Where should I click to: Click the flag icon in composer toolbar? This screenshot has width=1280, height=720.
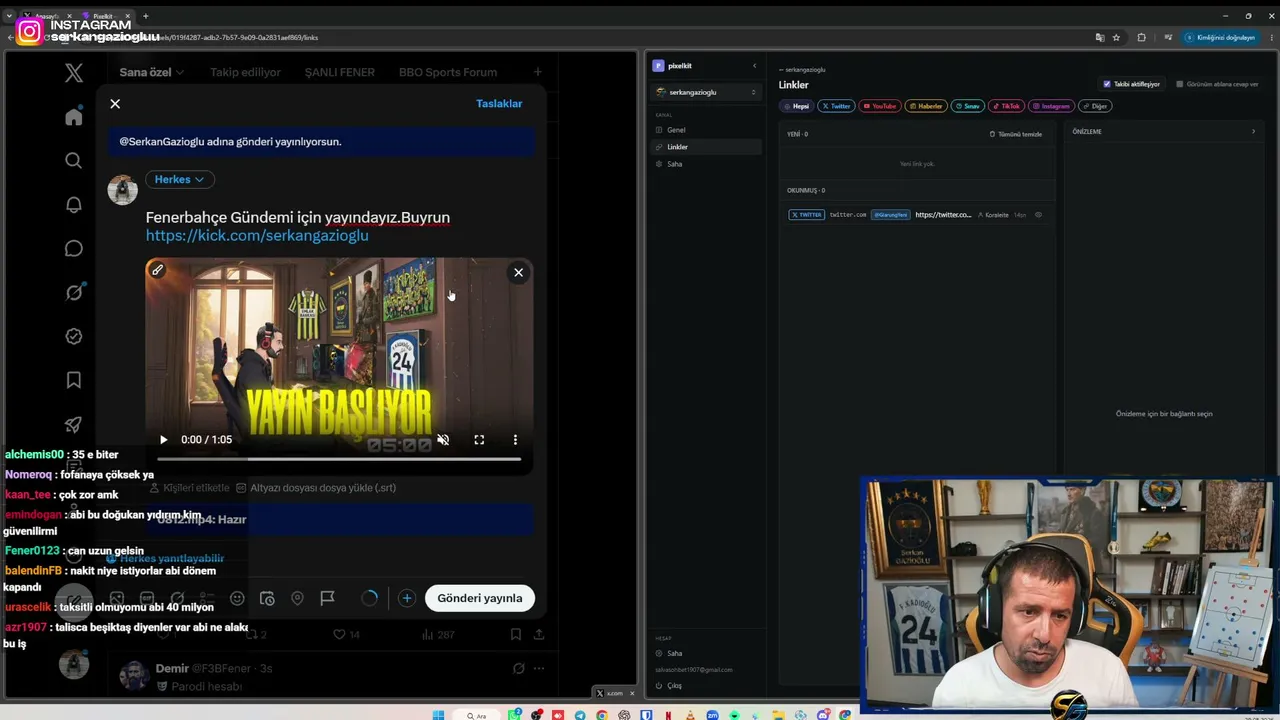coord(327,598)
